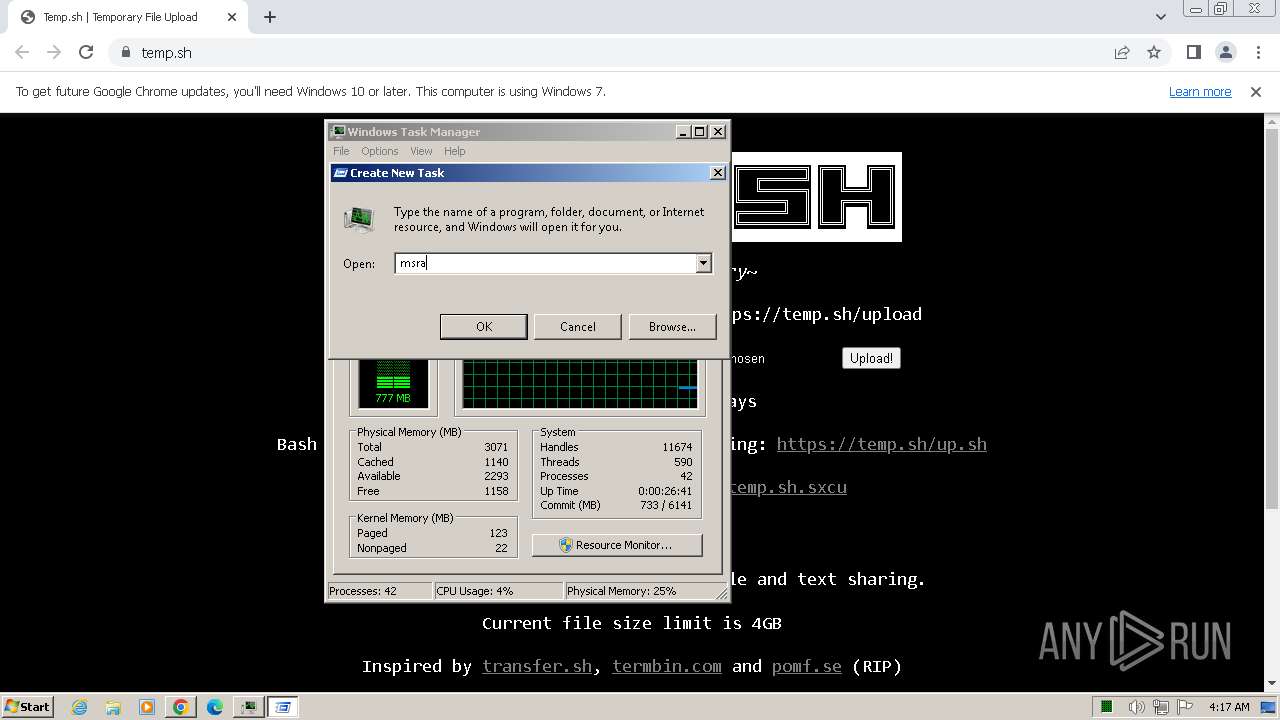1280x720 pixels.
Task: Close the Temp.sh browser tab
Action: point(232,17)
